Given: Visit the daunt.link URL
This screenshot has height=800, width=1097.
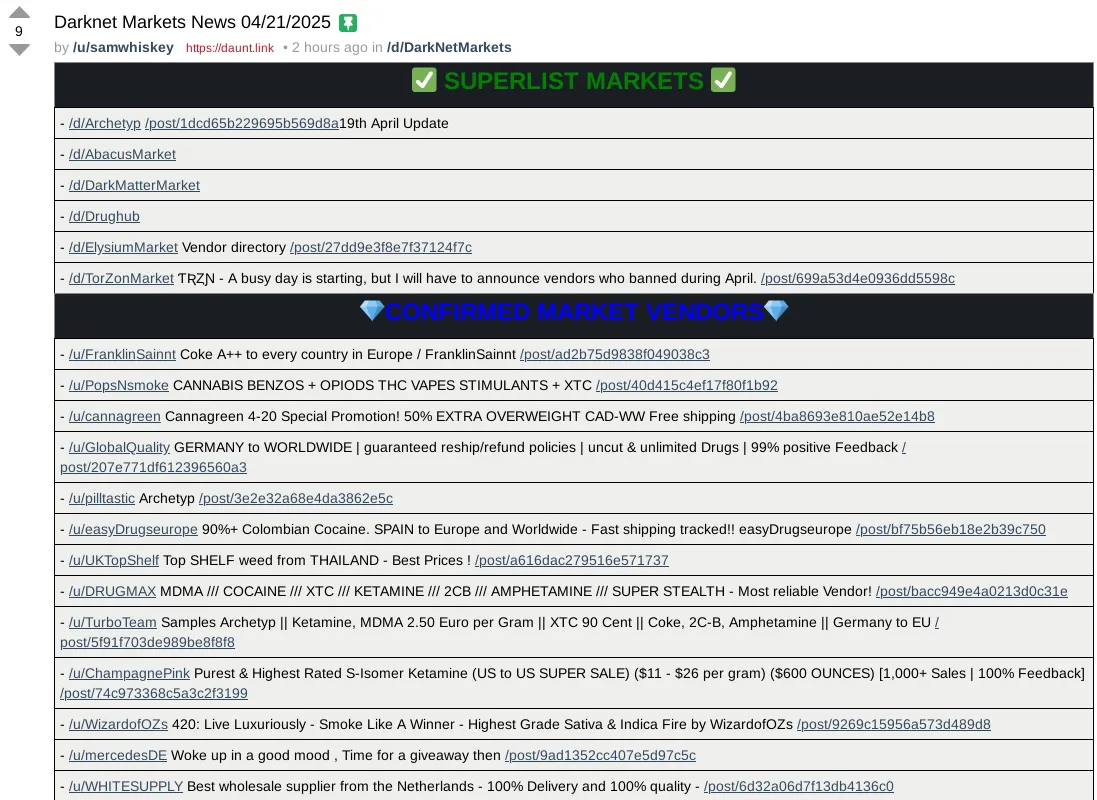Looking at the screenshot, I should 229,47.
